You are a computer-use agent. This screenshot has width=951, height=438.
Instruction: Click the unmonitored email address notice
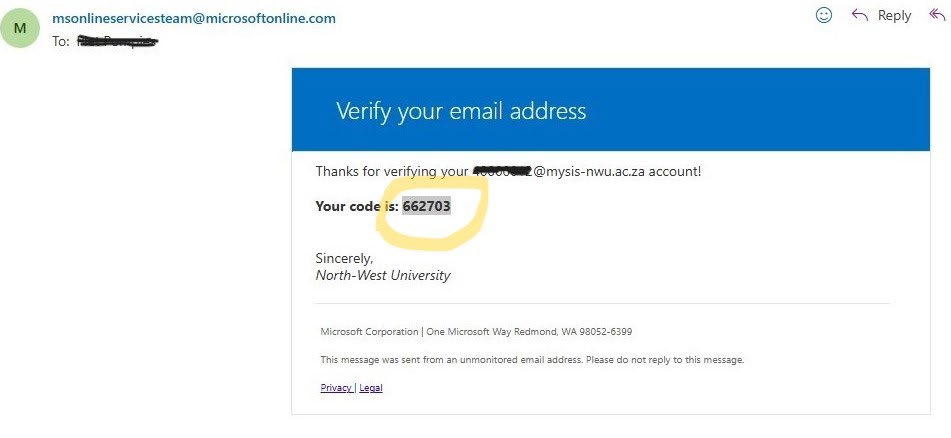532,360
